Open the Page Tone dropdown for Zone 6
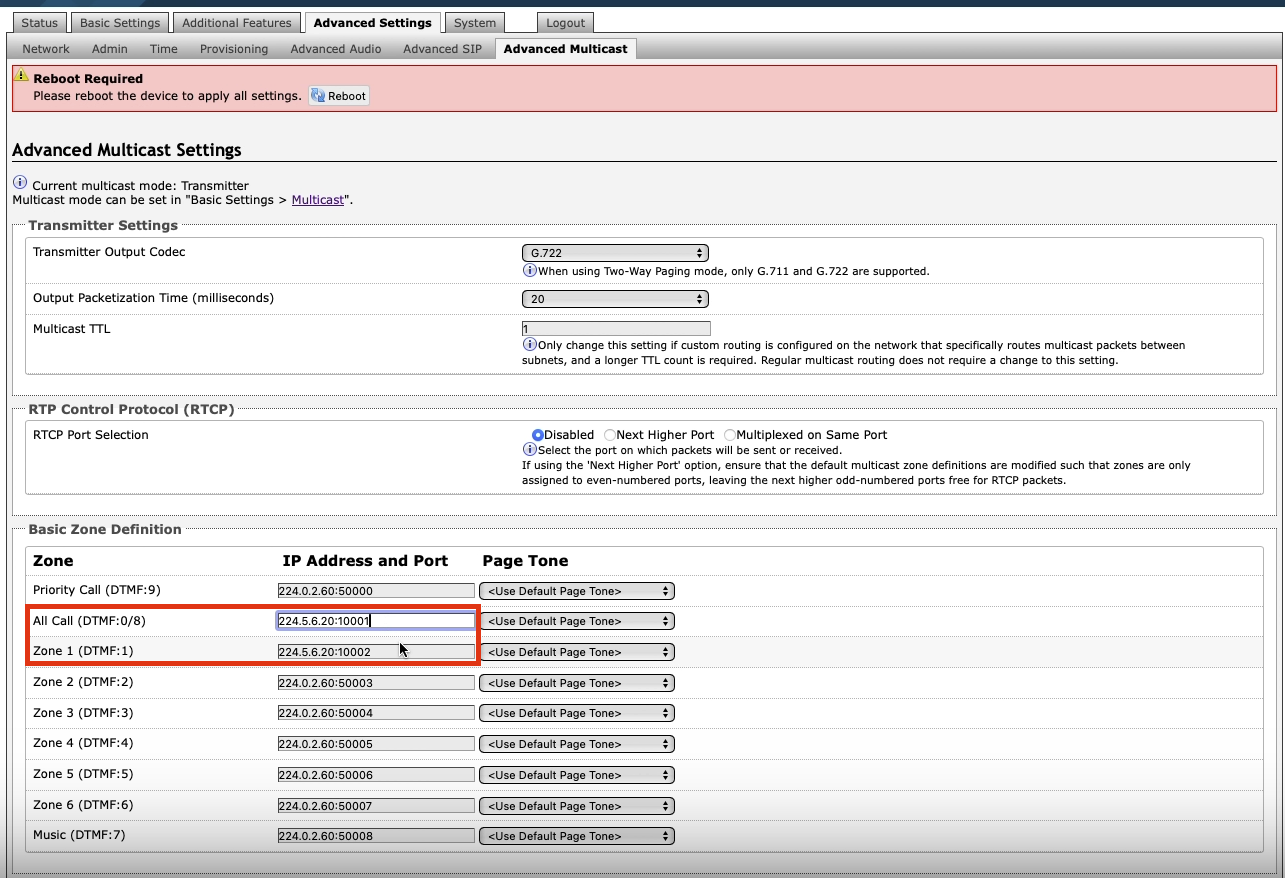Image resolution: width=1285 pixels, height=878 pixels. coord(577,806)
